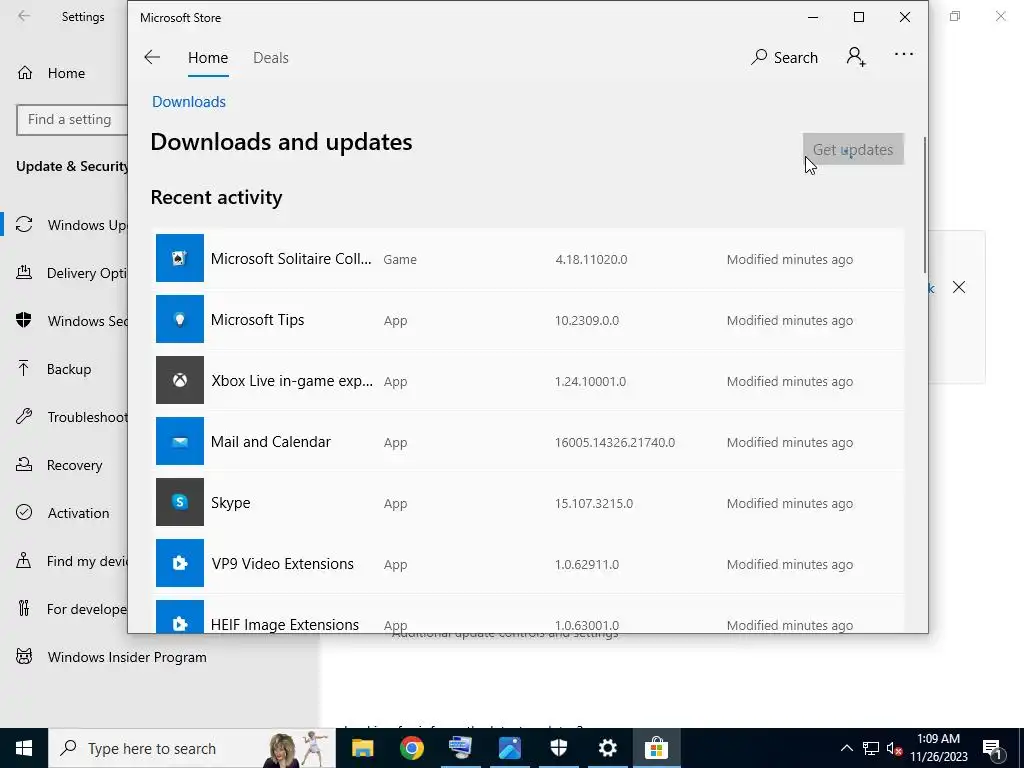Image resolution: width=1024 pixels, height=768 pixels.
Task: Open Windows Security shield on taskbar
Action: [558, 748]
